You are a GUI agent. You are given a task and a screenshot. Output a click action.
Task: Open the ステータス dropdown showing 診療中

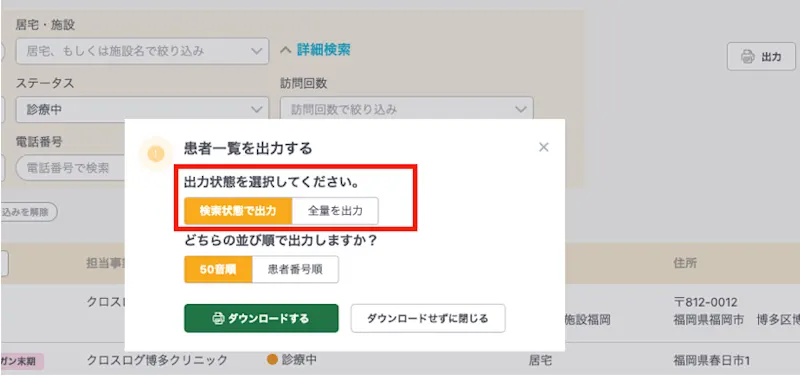(142, 109)
